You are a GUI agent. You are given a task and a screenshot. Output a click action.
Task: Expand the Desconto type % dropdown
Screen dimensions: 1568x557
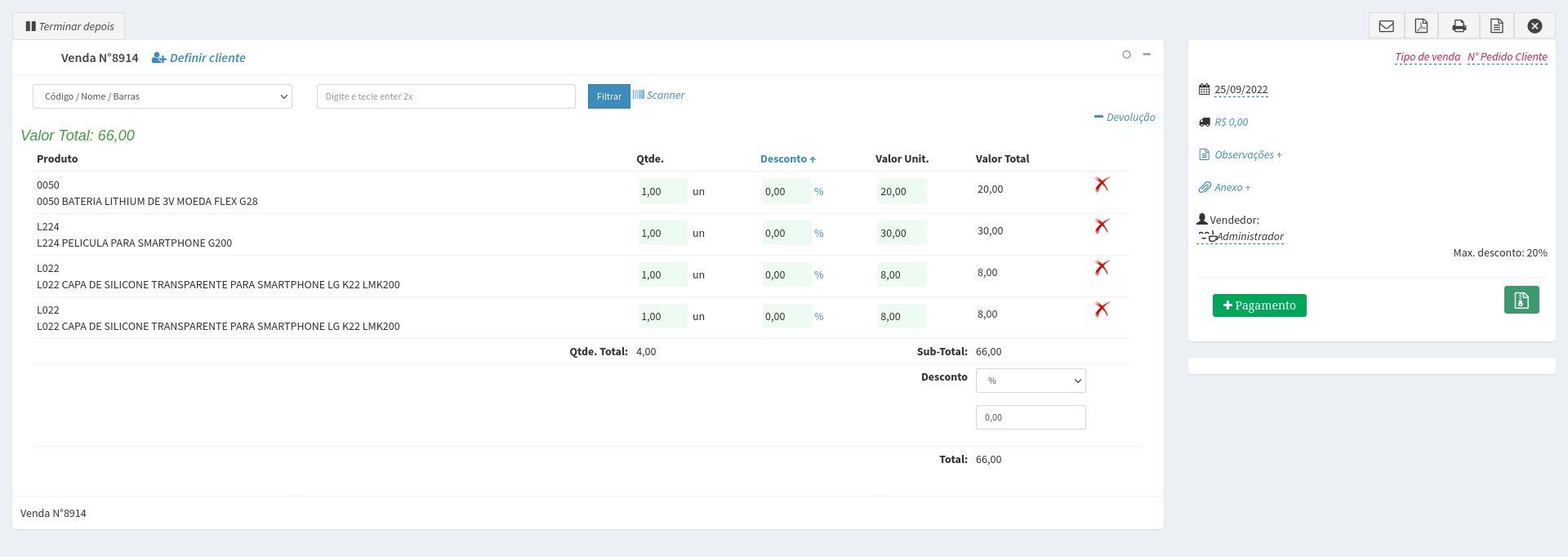tap(1030, 381)
